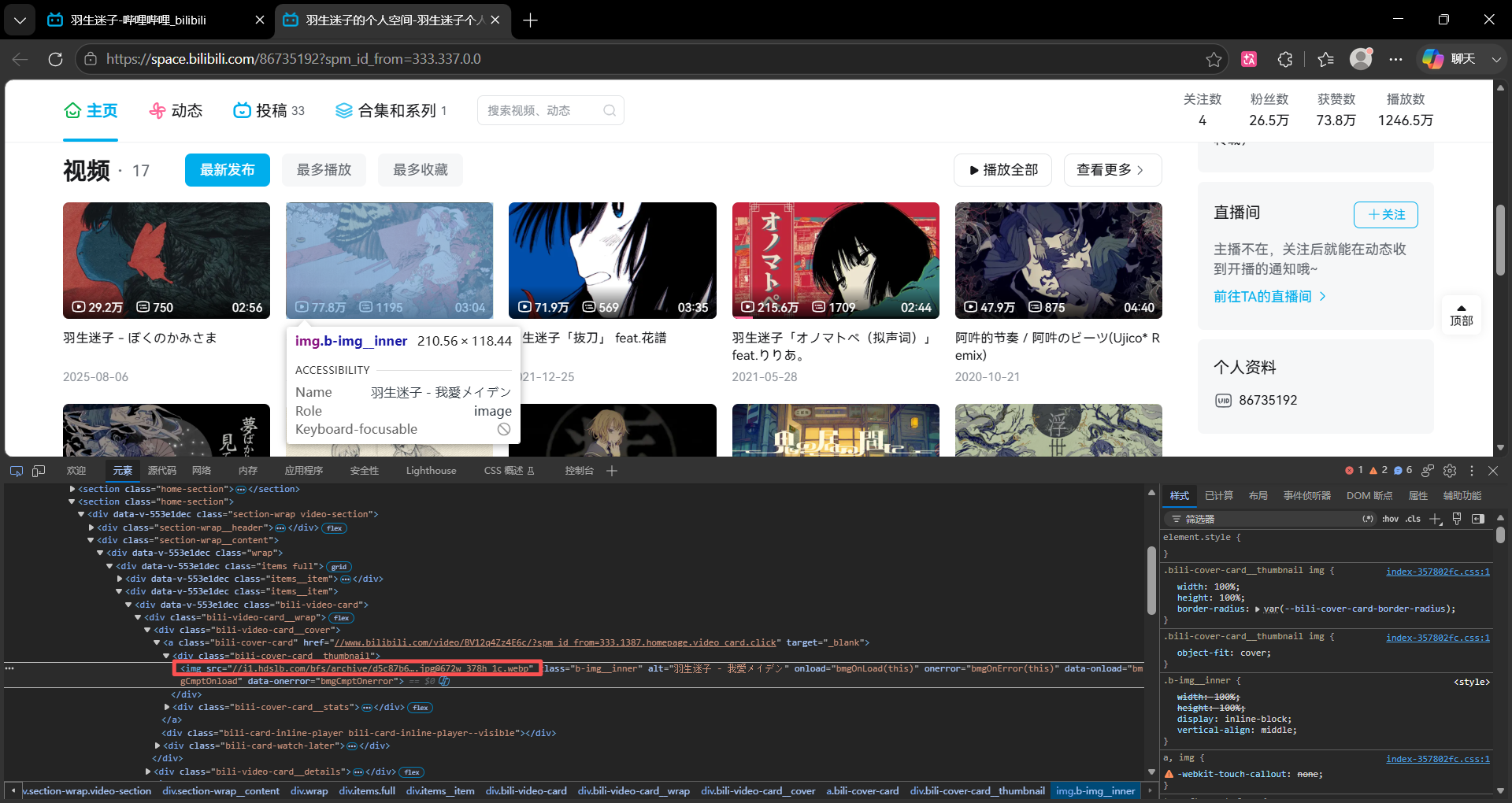
Task: Expand the bili-card-watch-later div node
Action: click(157, 746)
